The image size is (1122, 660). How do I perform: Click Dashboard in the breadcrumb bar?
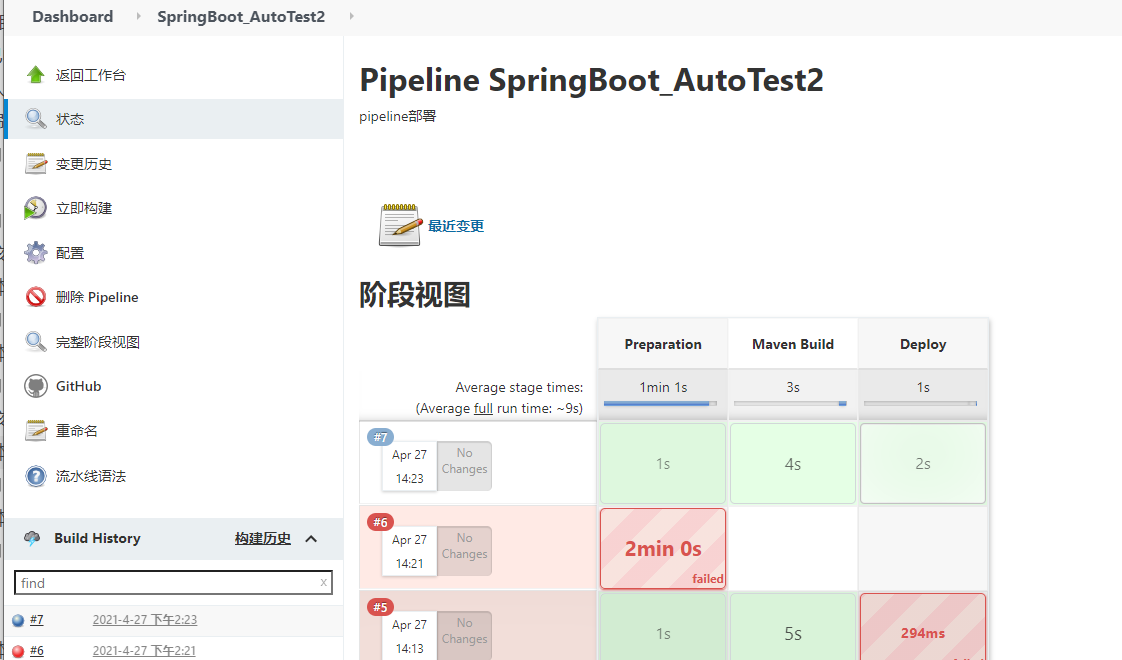coord(72,16)
